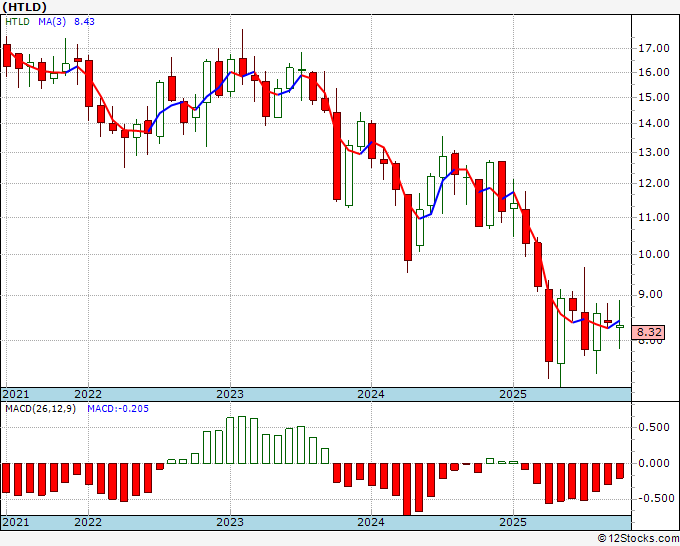680x546 pixels.
Task: Select the 13.00 price axis label
Action: click(x=654, y=153)
